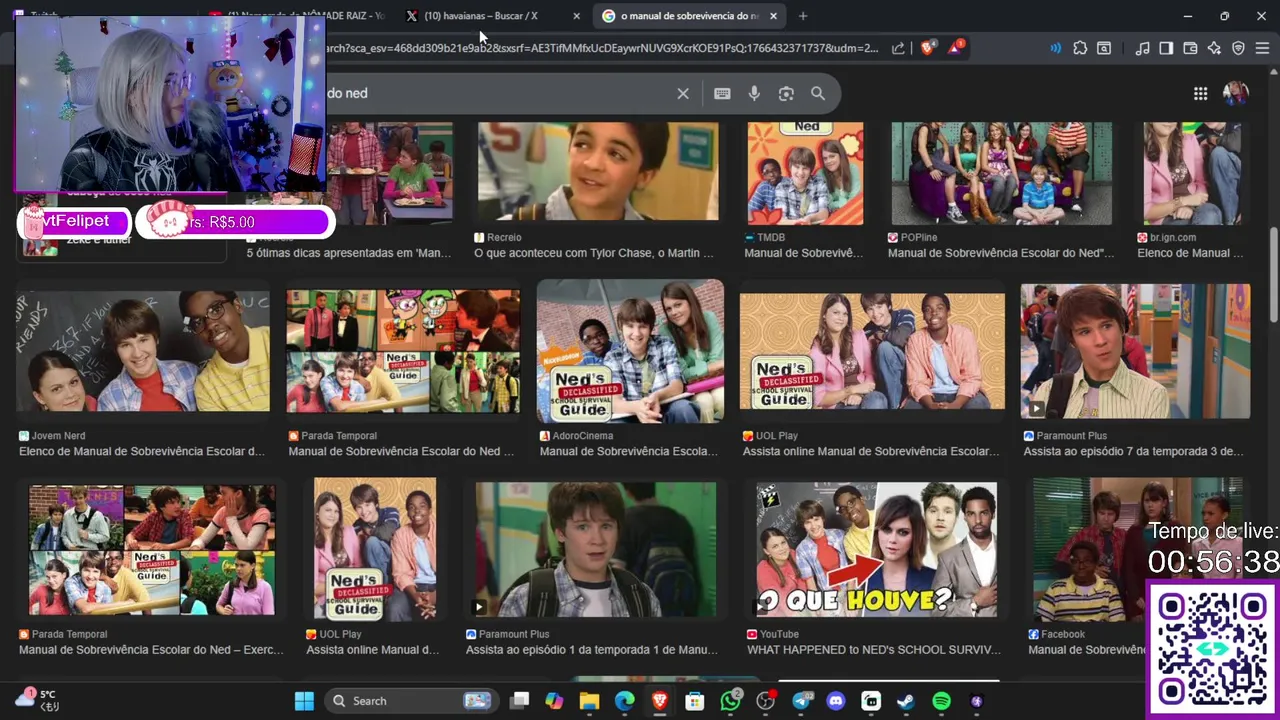
Task: Open Paramount Plus episode 7 video thumbnail
Action: [x=1135, y=351]
